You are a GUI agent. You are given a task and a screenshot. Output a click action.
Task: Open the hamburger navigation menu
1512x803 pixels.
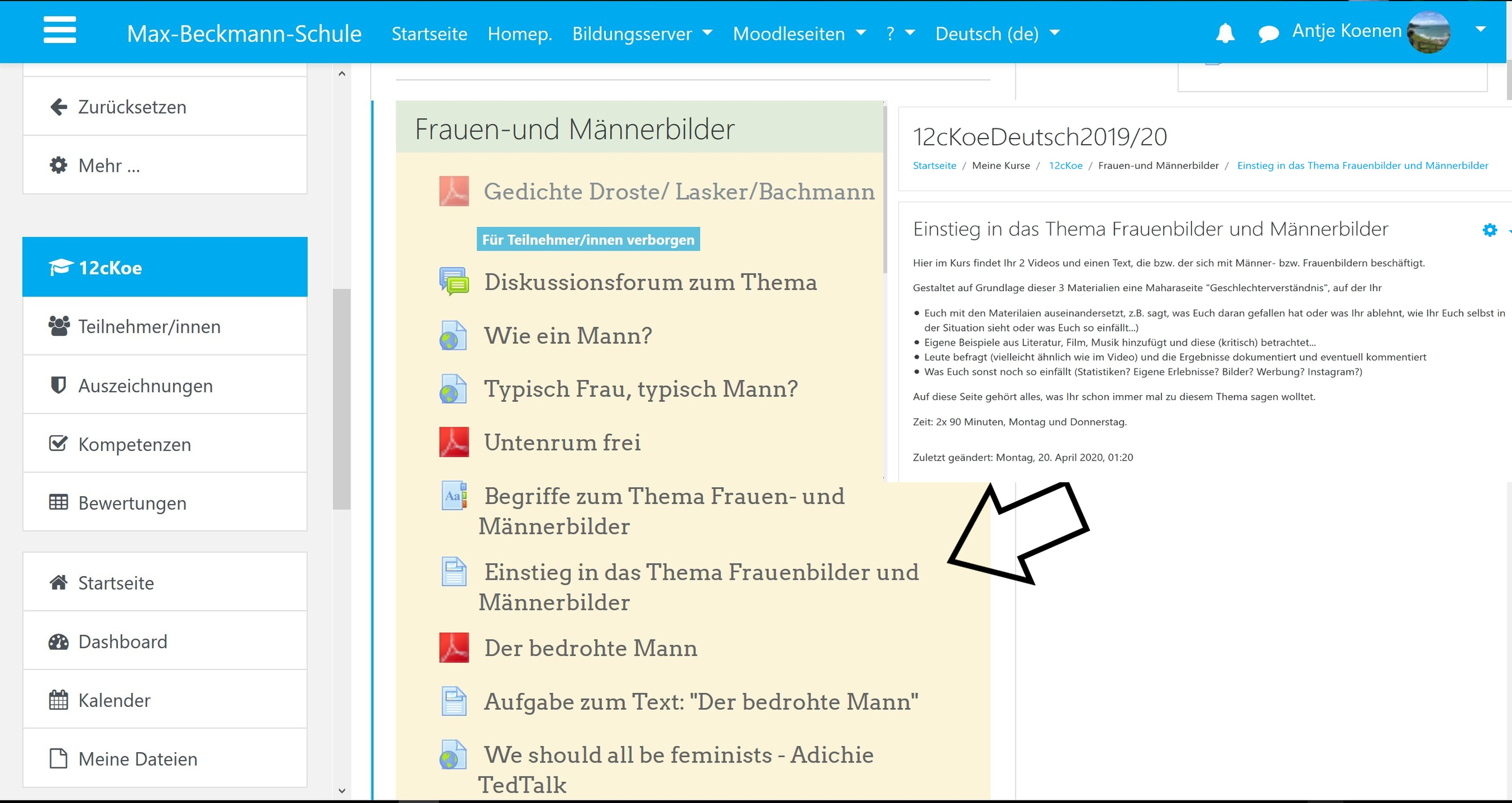pyautogui.click(x=60, y=30)
